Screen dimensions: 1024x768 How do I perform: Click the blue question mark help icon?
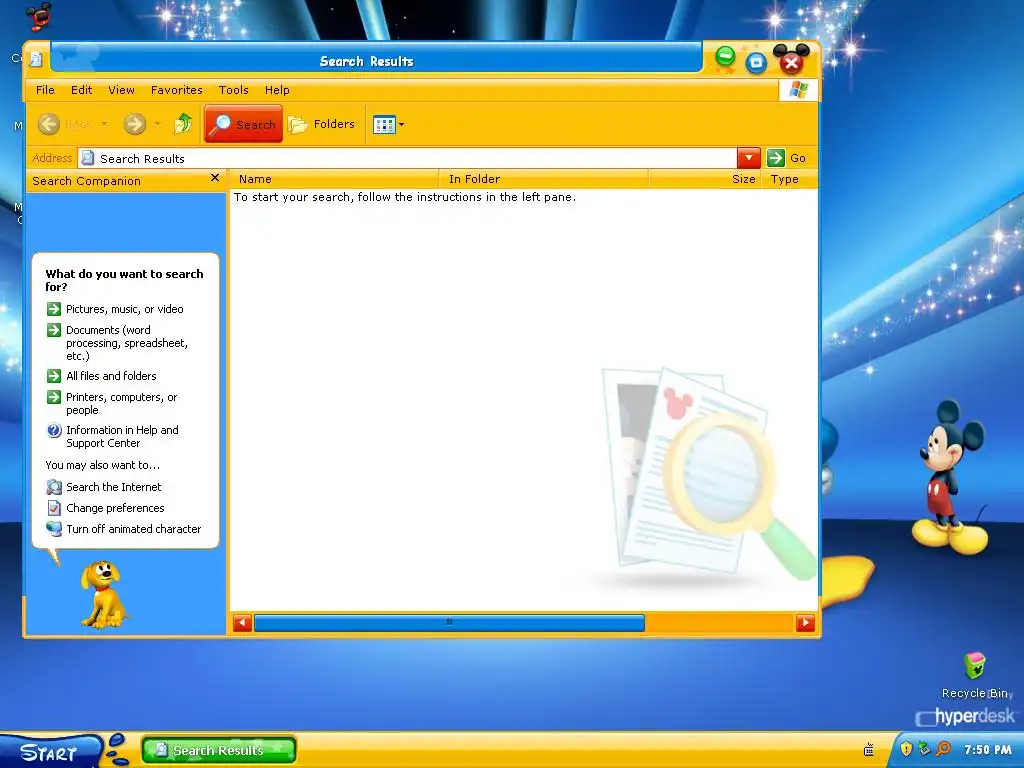[x=54, y=430]
